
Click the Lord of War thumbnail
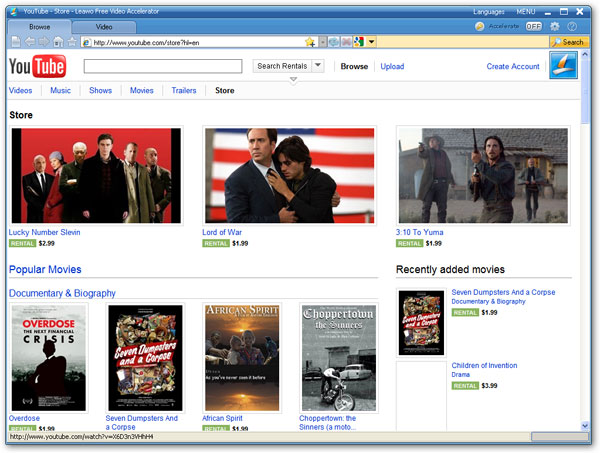(290, 176)
